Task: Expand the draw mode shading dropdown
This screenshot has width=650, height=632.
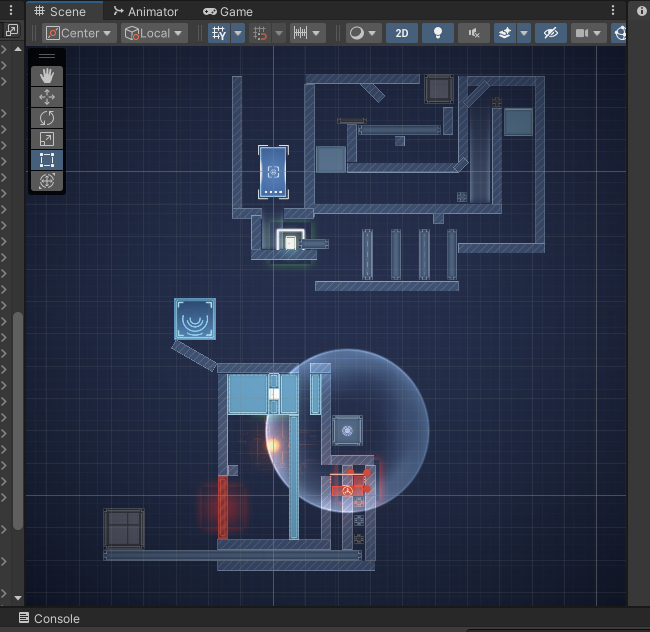Action: point(363,33)
